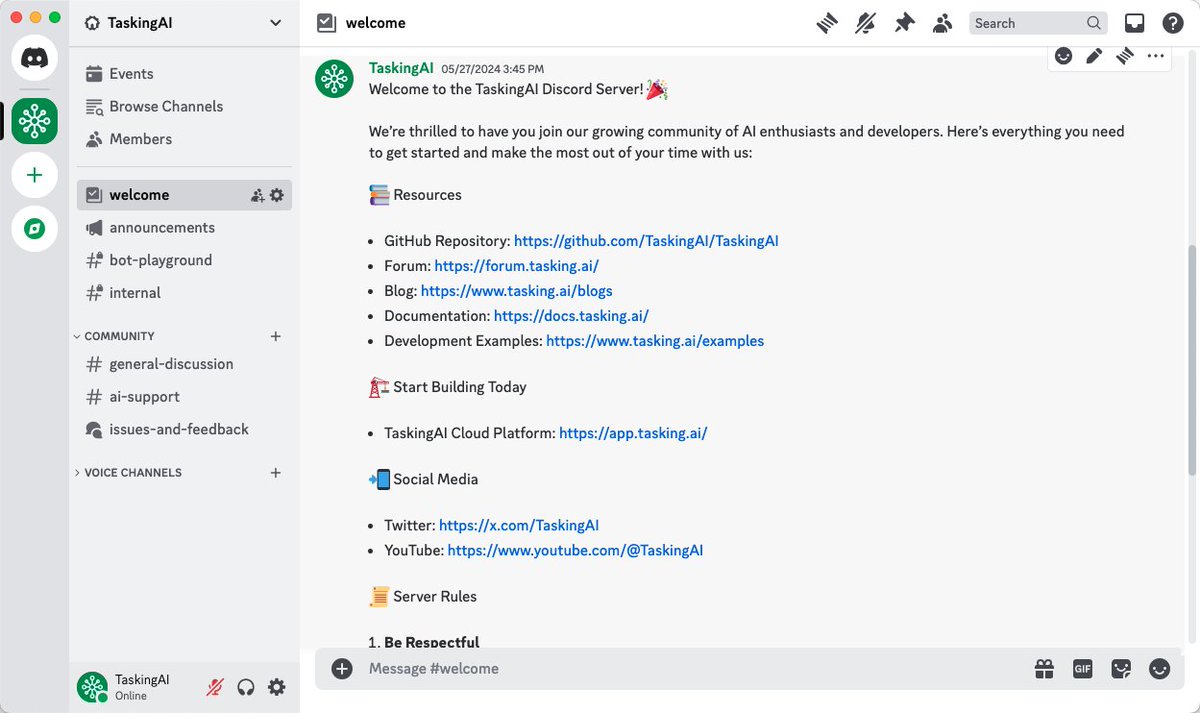Show pinned messages pin icon
Screen dimensions: 1200x713
pyautogui.click(x=904, y=23)
